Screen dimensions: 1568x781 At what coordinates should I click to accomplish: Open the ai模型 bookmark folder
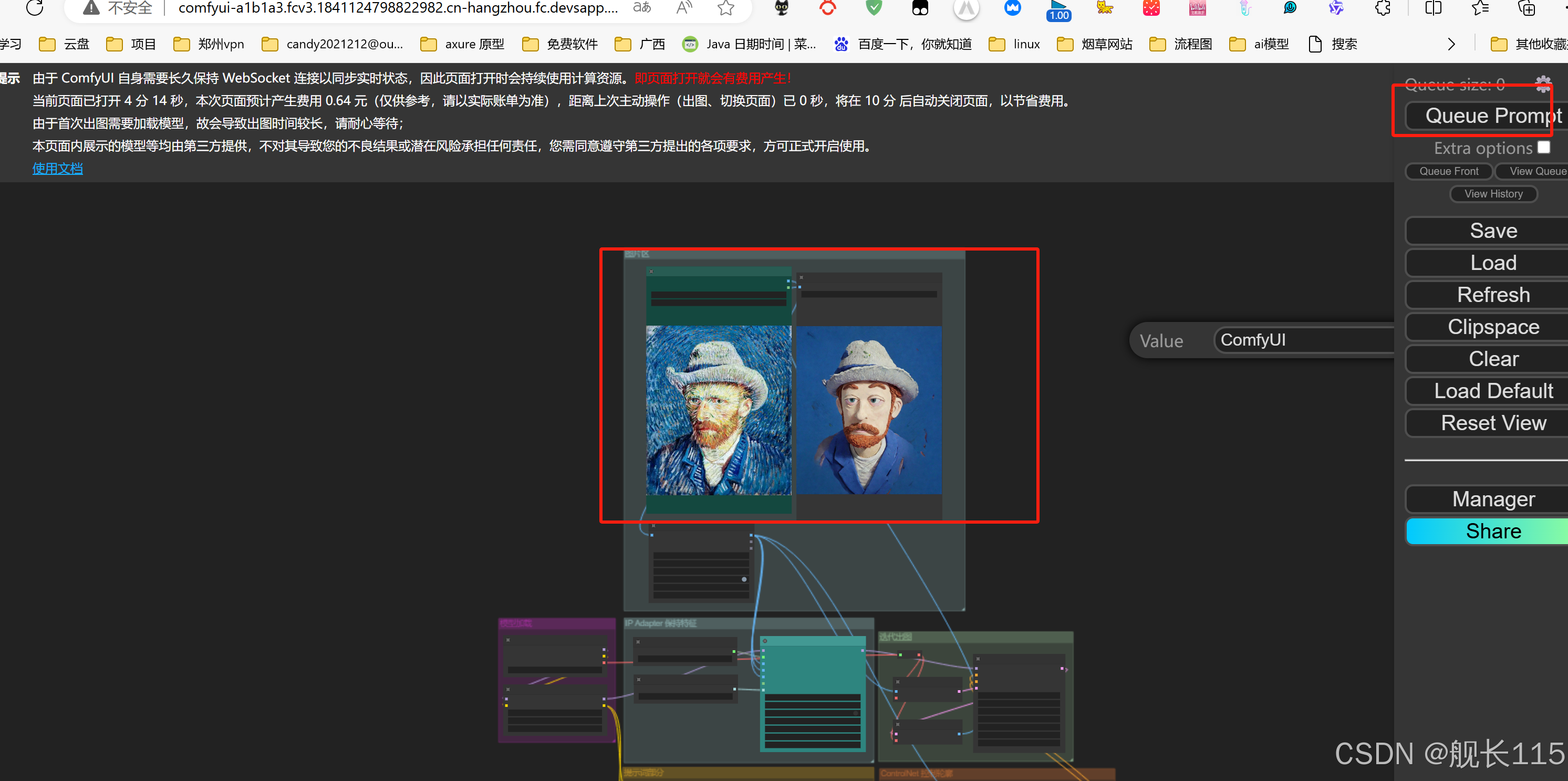(1260, 44)
